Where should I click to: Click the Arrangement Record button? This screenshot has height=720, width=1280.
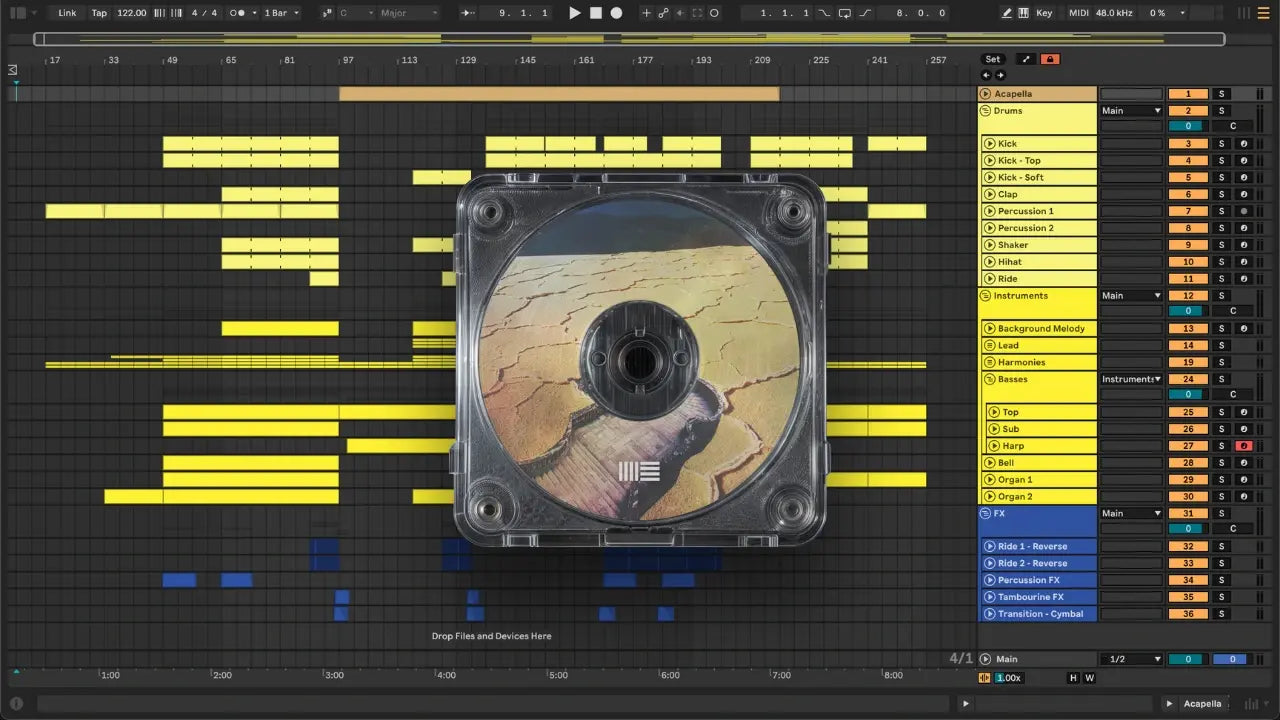click(617, 13)
